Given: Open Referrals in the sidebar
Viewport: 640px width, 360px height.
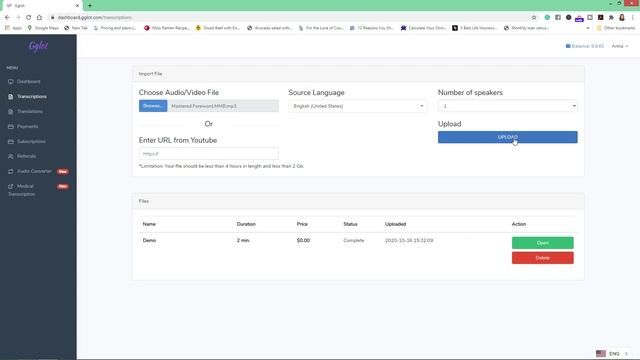Looking at the screenshot, I should 27,156.
